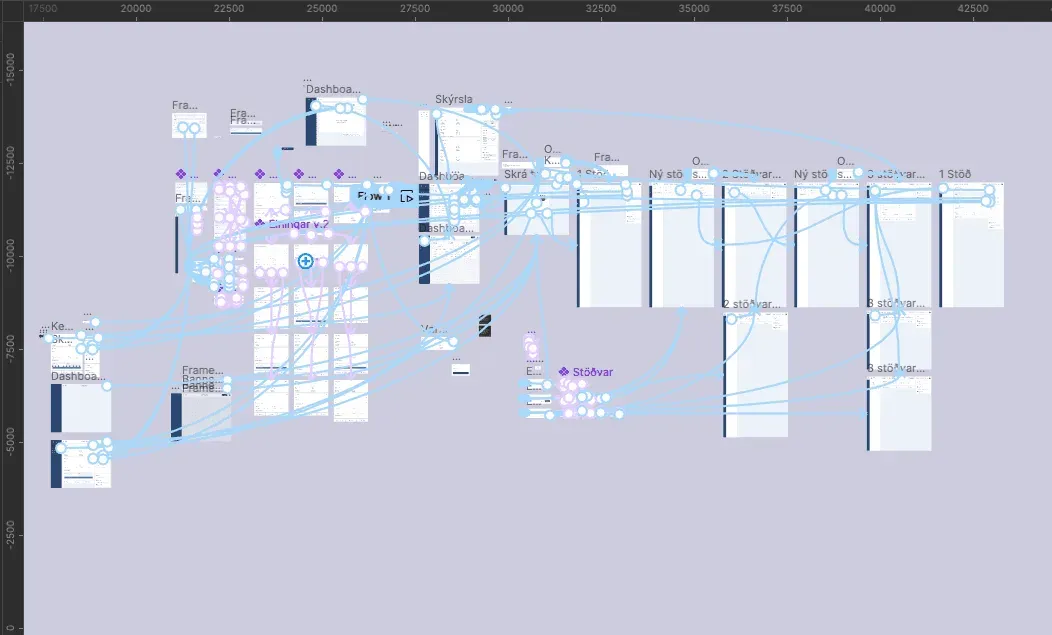Select the lowest 3 stöðvar... frame thumbnail

[x=899, y=413]
